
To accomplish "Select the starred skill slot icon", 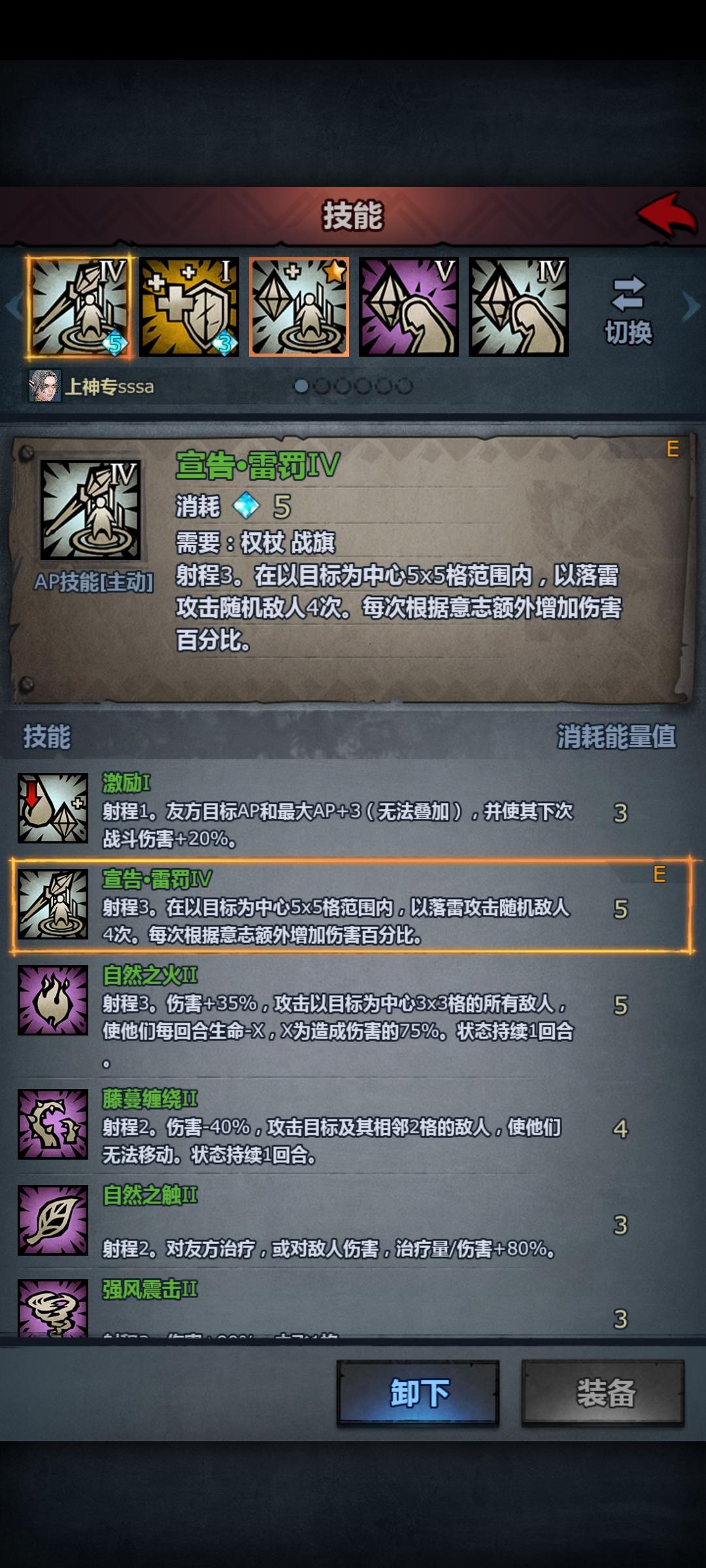I will click(299, 306).
